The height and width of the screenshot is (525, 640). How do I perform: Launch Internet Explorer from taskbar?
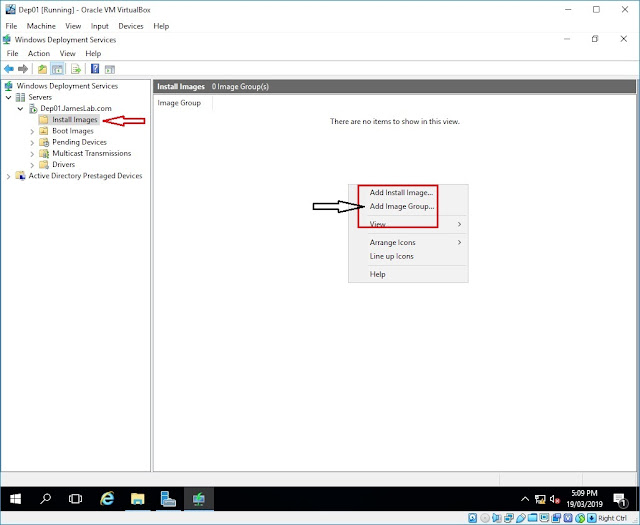click(x=107, y=498)
